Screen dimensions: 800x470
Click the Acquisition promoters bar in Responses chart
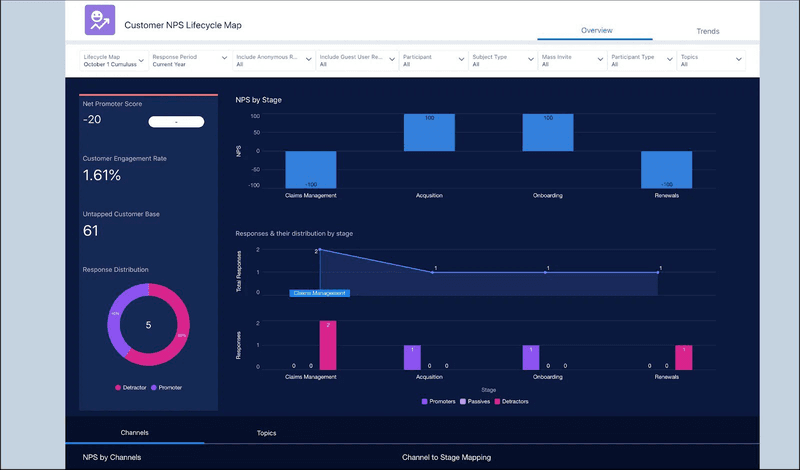(412, 357)
